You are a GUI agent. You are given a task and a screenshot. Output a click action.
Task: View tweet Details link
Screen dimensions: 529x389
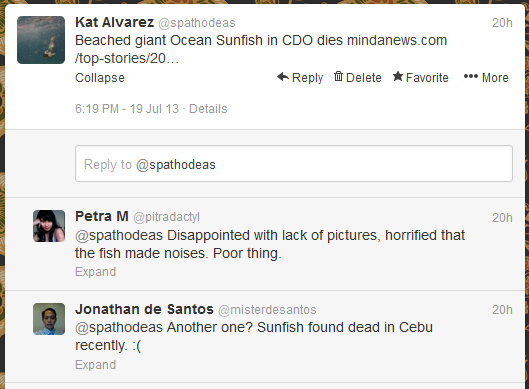coord(208,109)
